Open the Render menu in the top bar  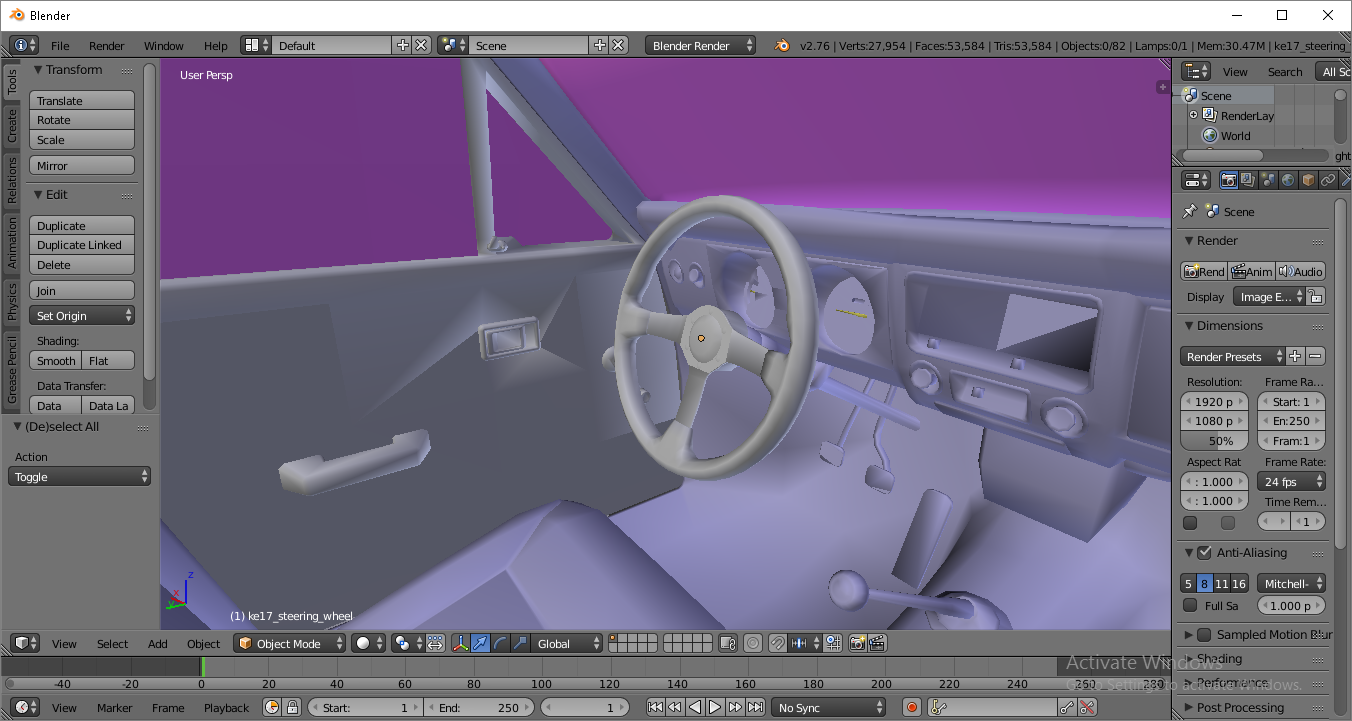pyautogui.click(x=106, y=46)
